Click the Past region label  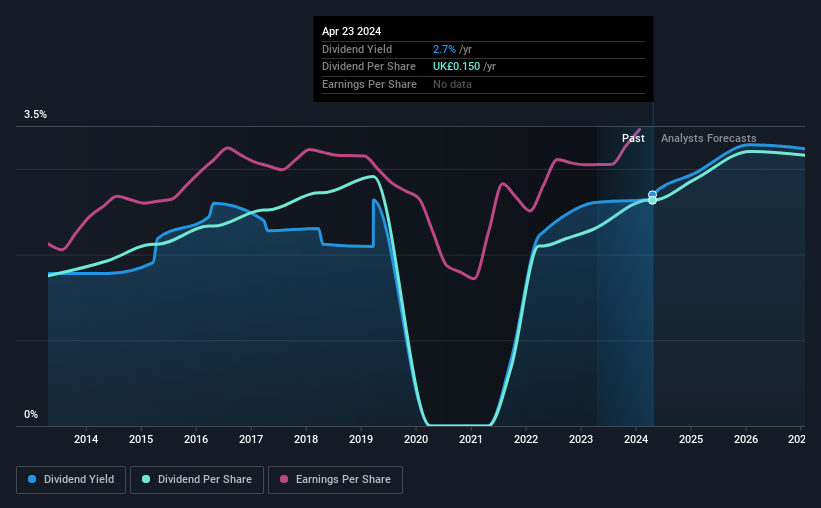(x=633, y=138)
